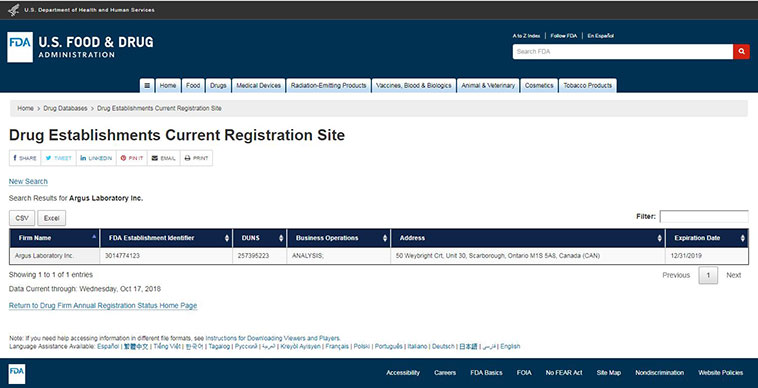The image size is (758, 388).
Task: Click the New Search link
Action: pos(28,182)
